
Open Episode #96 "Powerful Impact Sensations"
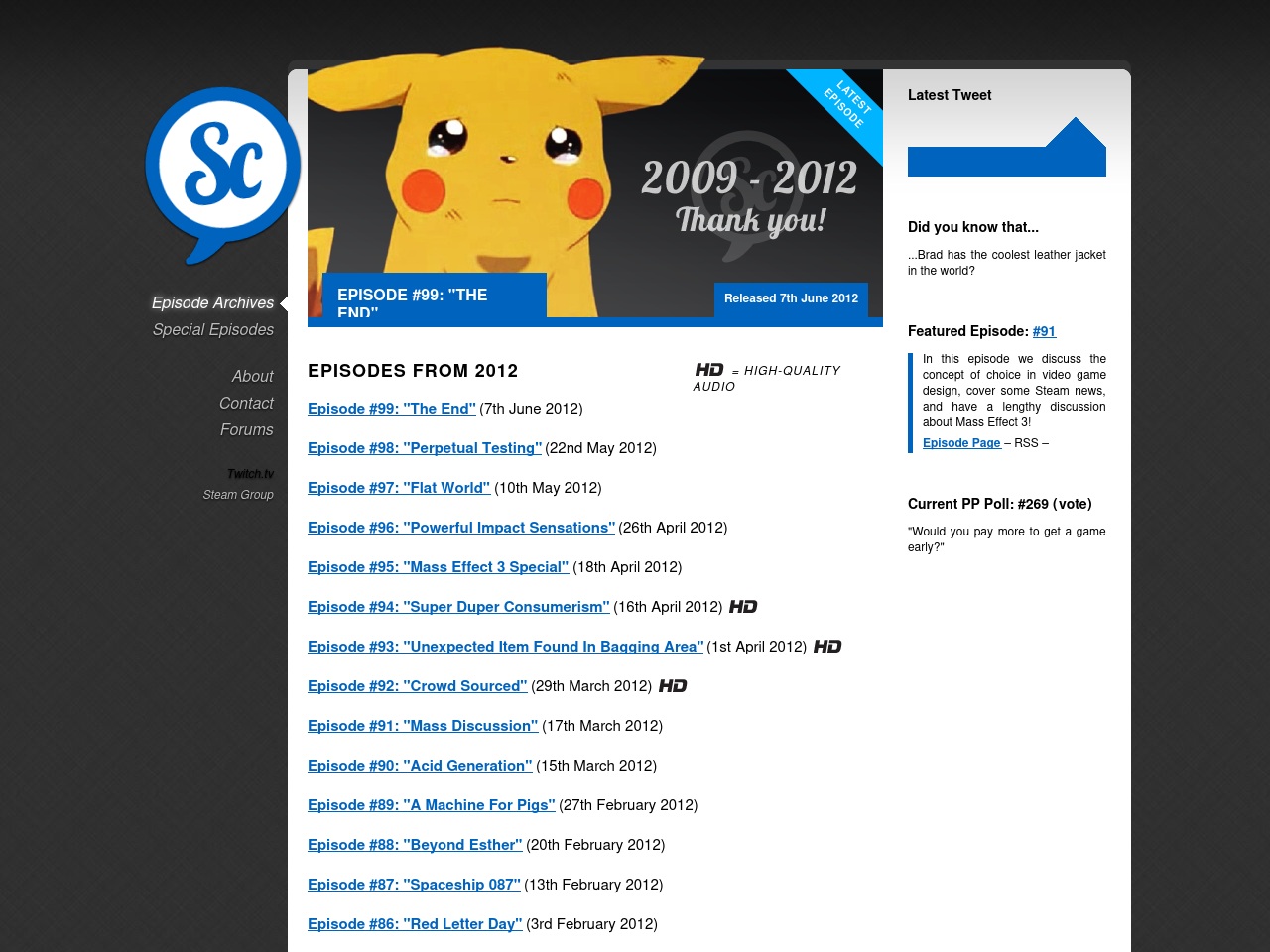[461, 528]
